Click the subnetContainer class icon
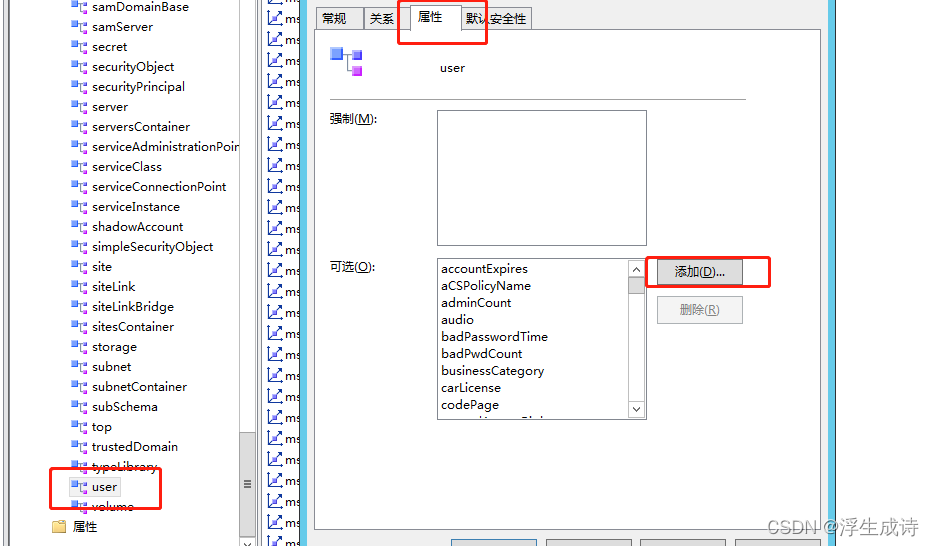Screen dimensions: 934x546 (79, 386)
